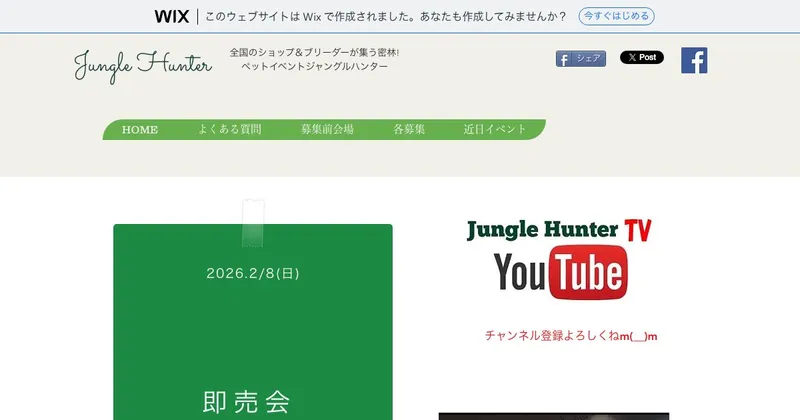Open the よくある質問 menu item
The height and width of the screenshot is (420, 800).
coord(230,129)
